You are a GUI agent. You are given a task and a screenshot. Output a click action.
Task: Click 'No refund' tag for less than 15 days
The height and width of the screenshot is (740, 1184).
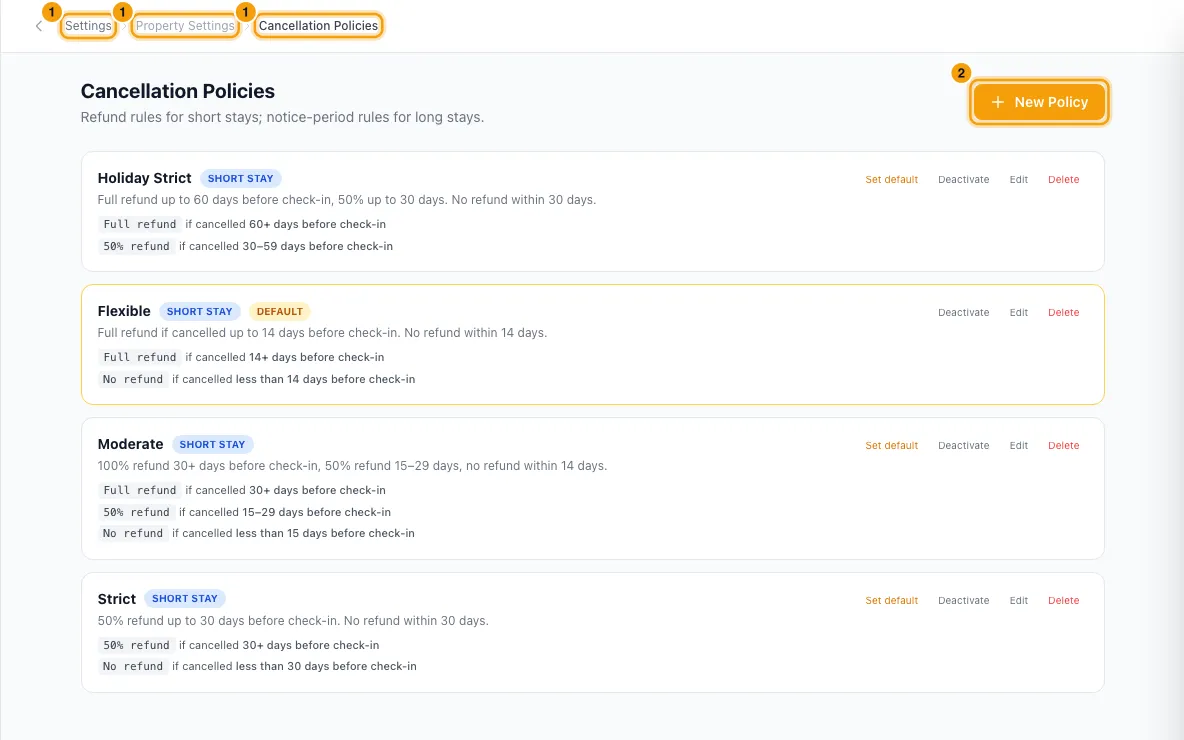click(133, 533)
